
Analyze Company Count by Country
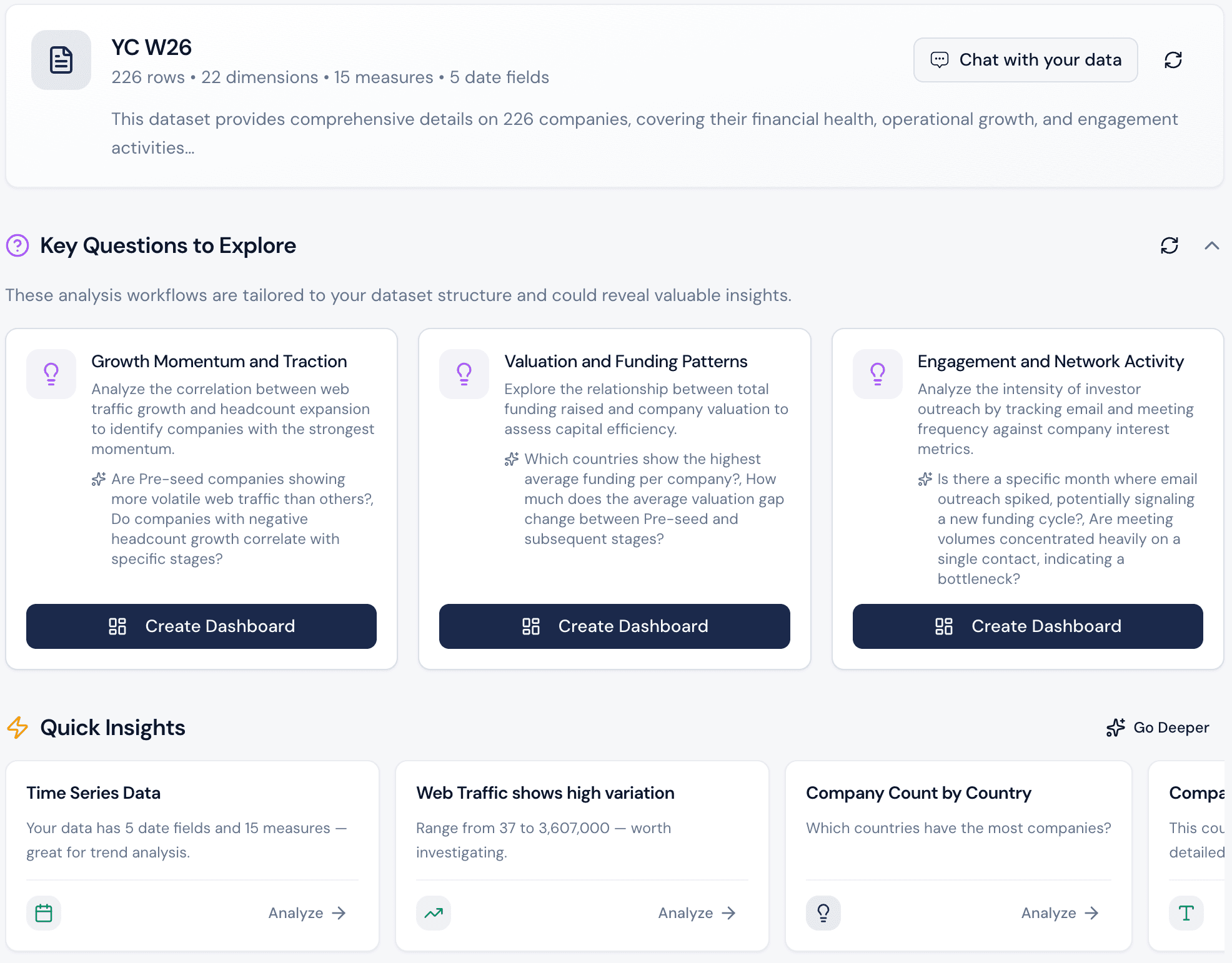(x=1060, y=913)
